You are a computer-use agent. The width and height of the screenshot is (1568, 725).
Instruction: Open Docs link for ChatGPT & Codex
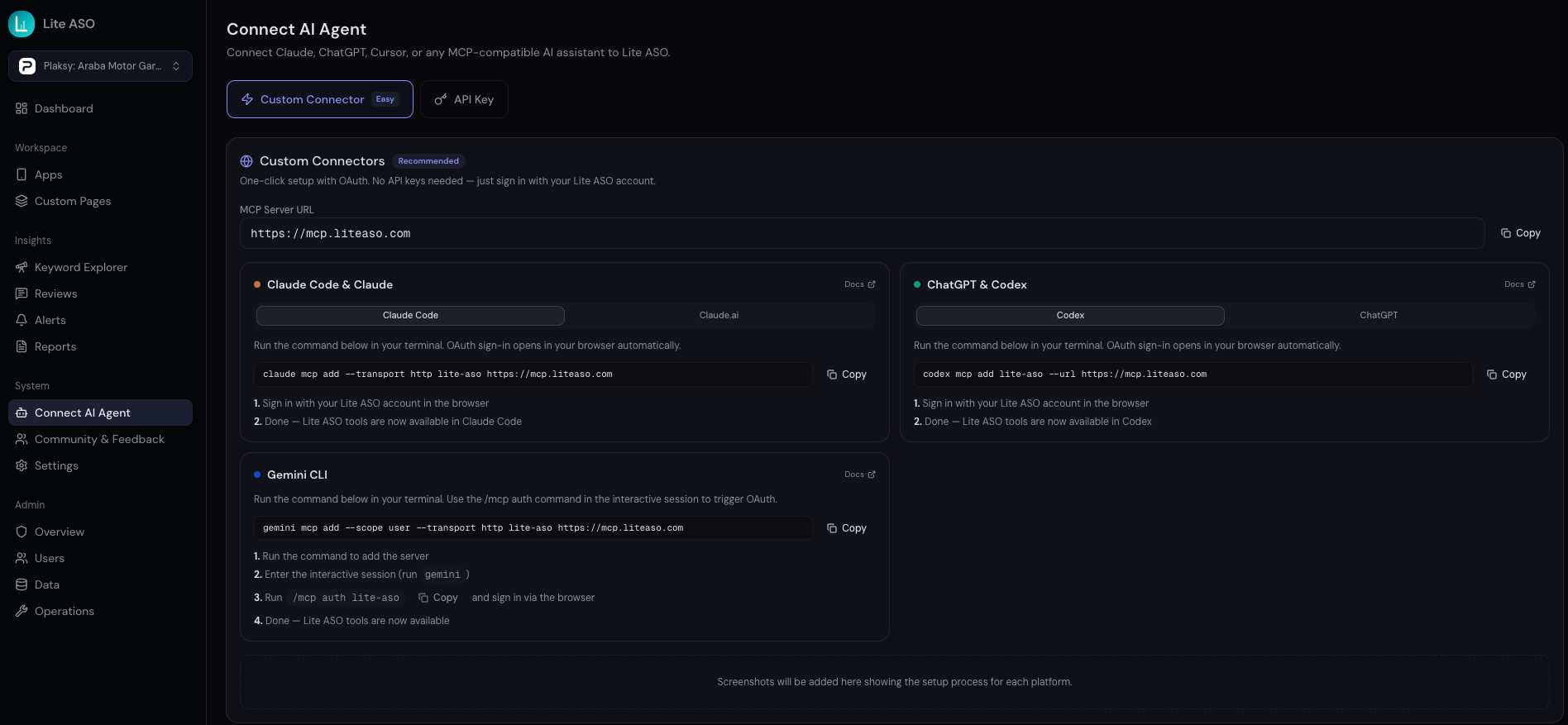(1519, 284)
